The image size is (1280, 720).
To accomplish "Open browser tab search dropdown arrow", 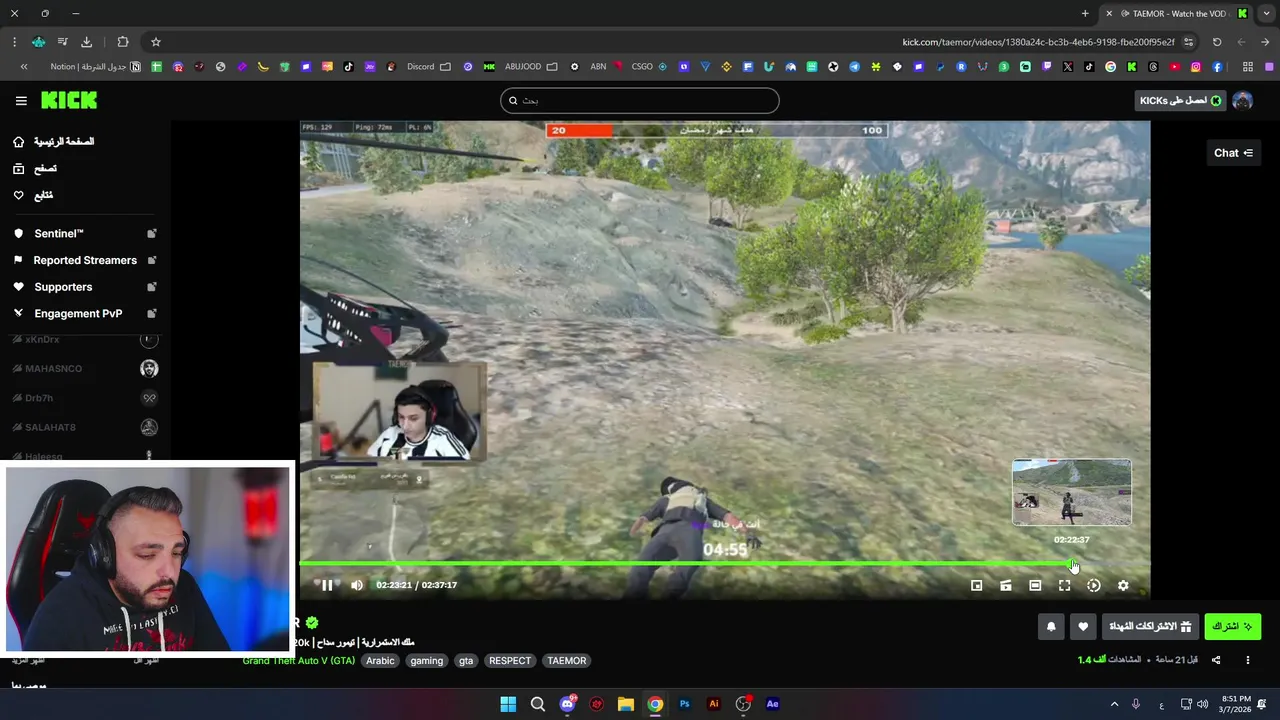I will point(1267,13).
